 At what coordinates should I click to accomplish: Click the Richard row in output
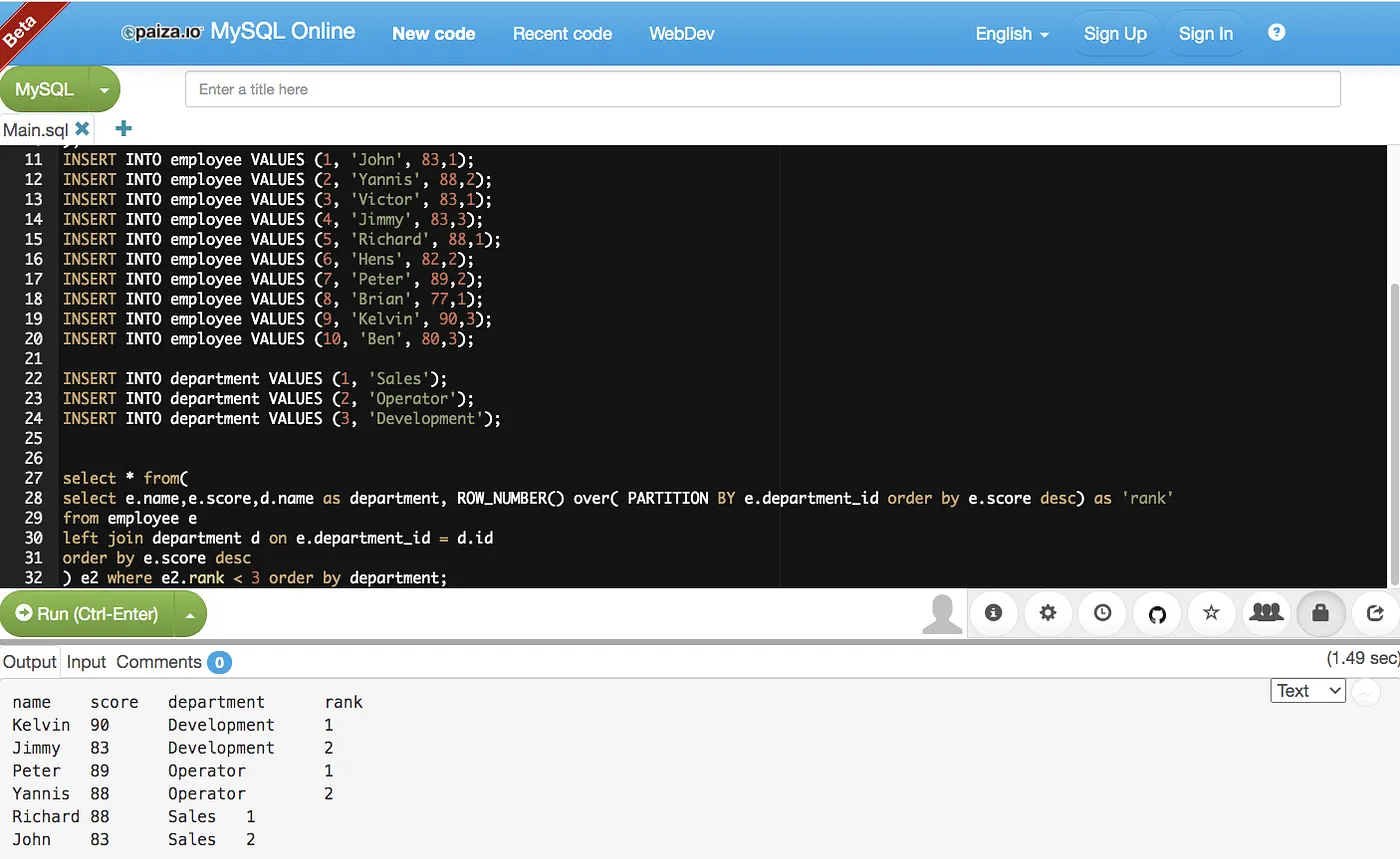coord(133,816)
